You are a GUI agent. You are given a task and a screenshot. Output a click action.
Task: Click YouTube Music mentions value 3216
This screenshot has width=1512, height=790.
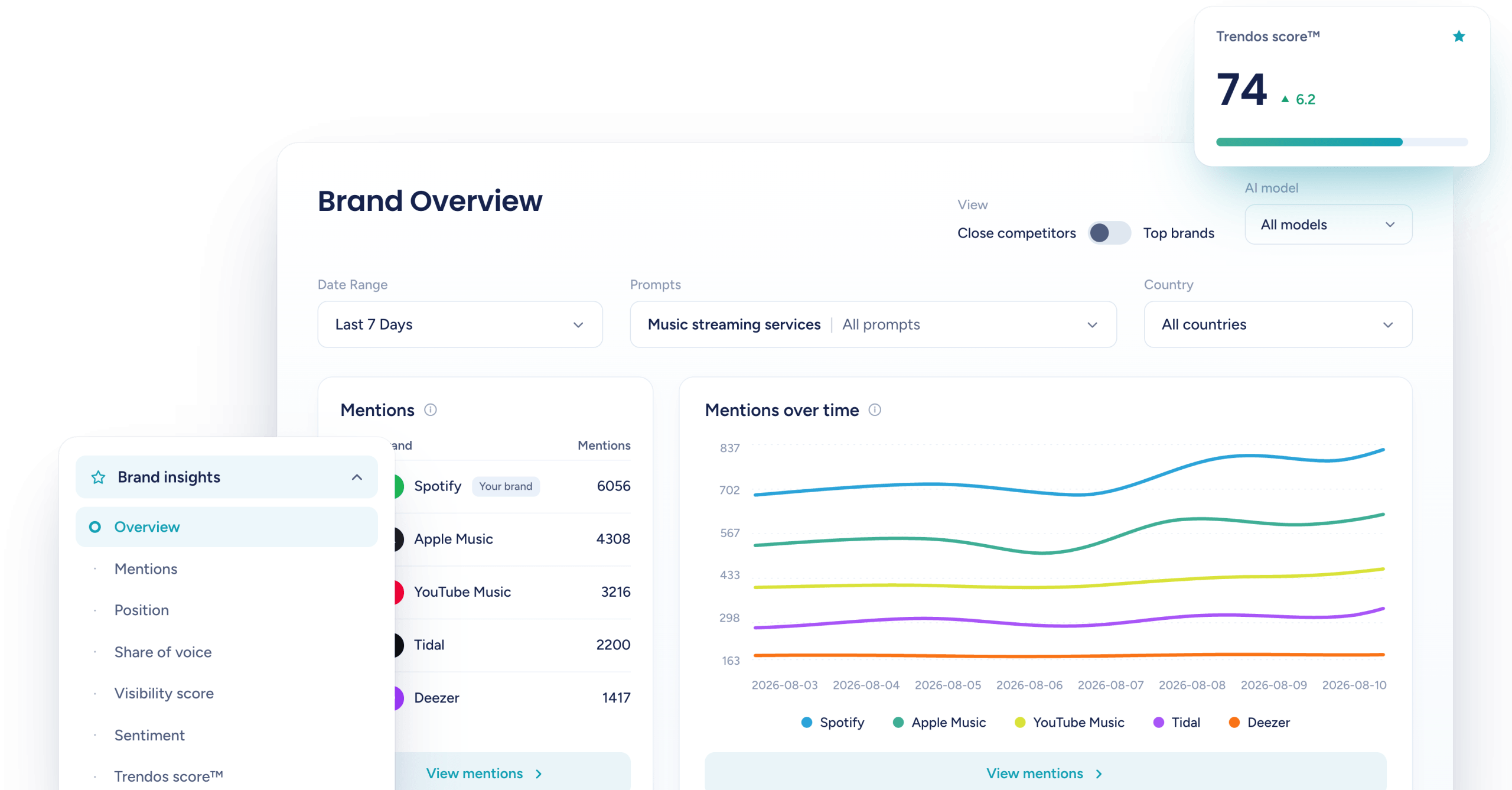[616, 592]
